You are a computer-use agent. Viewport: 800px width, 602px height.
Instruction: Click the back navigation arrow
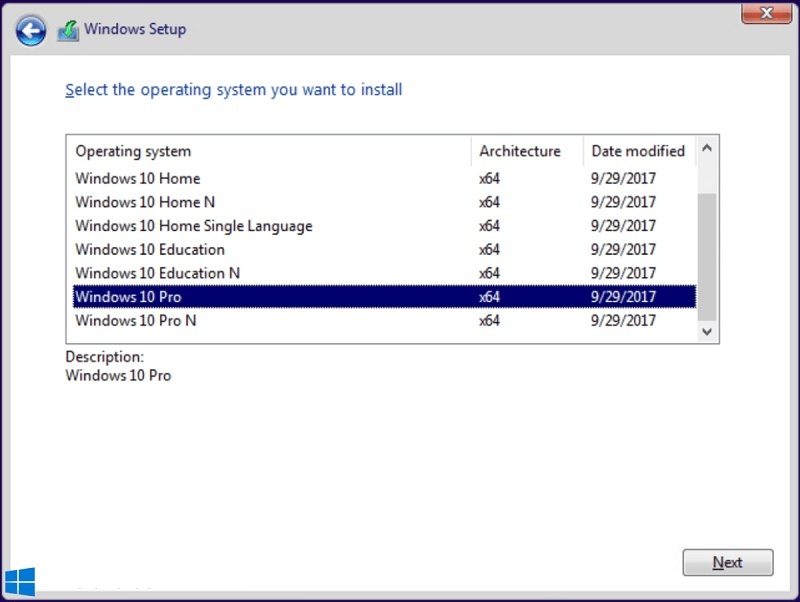tap(30, 30)
